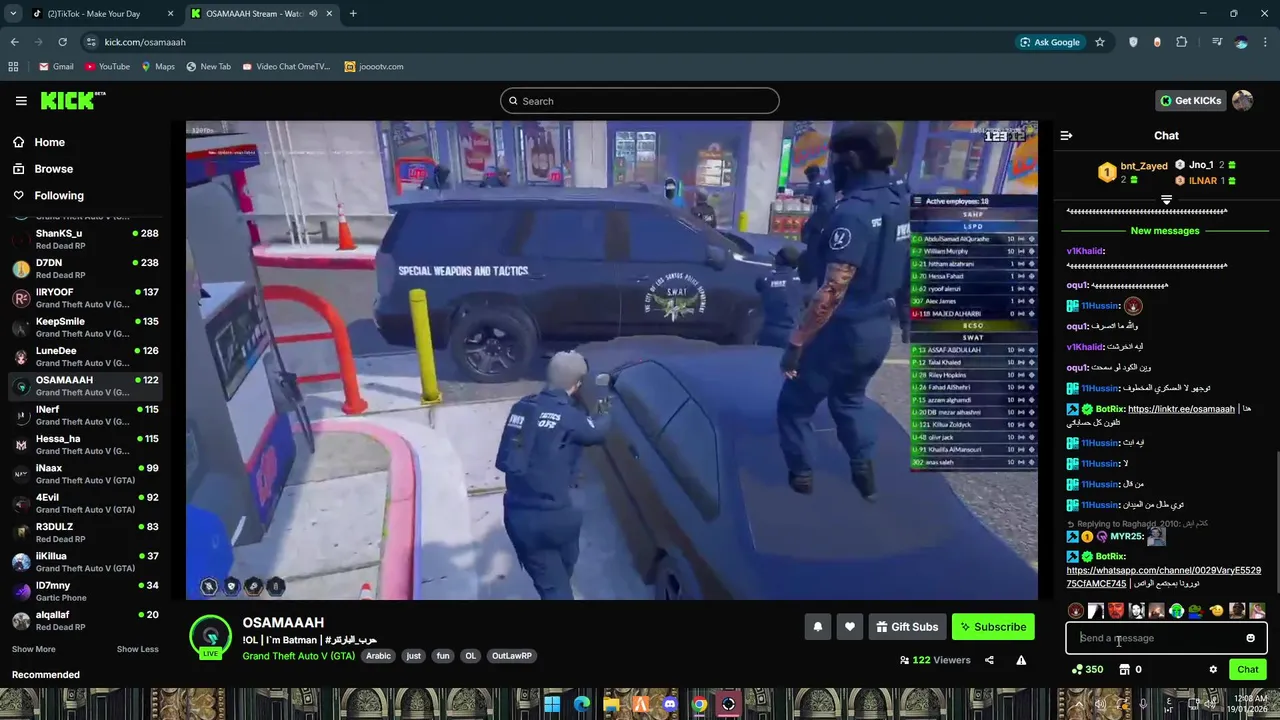Click Show More in followed channels
The width and height of the screenshot is (1280, 720).
[33, 649]
